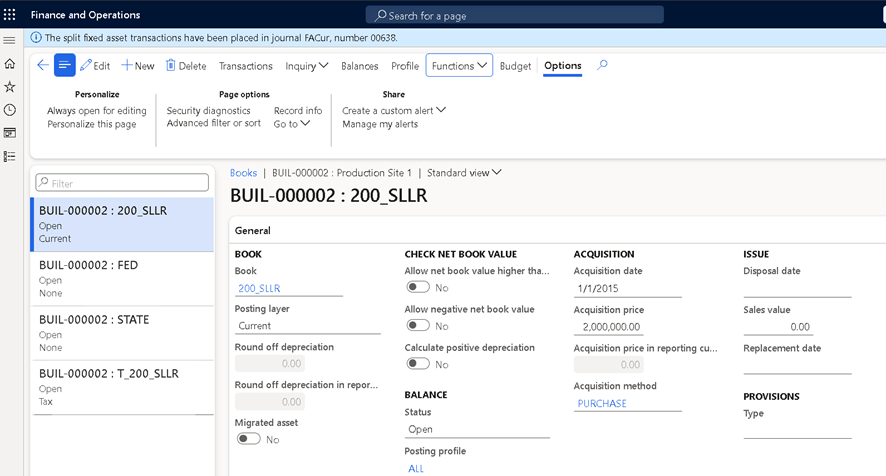Click the Search for a page box

[x=515, y=15]
